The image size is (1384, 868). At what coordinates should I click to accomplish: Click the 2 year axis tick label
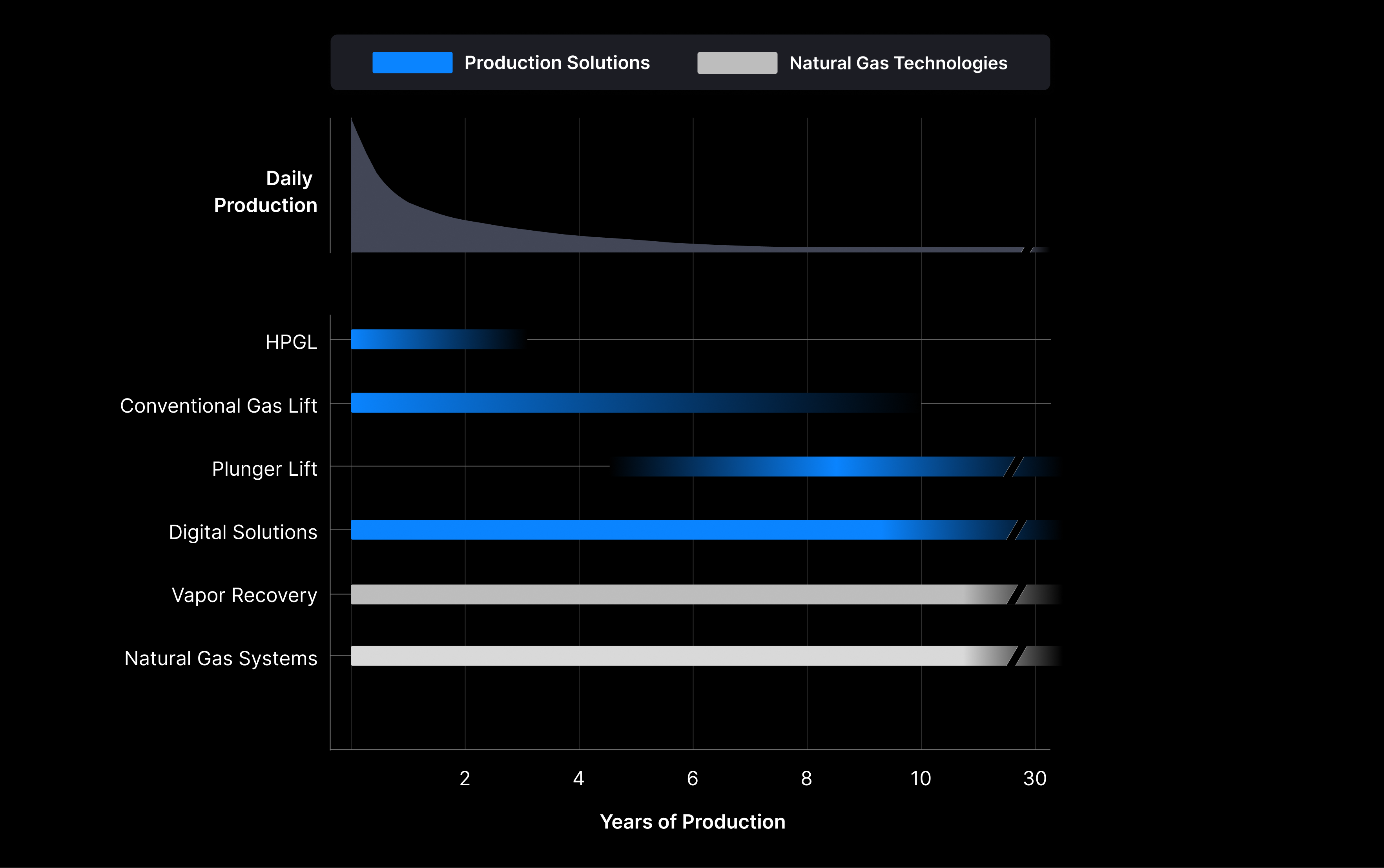tap(465, 779)
